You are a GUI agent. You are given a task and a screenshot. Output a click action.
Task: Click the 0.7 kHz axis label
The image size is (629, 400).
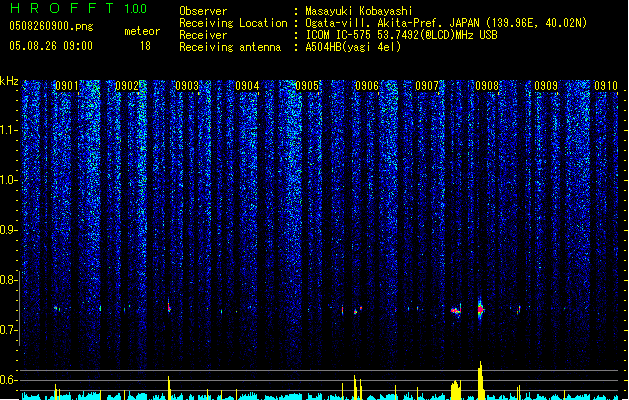tap(8, 330)
